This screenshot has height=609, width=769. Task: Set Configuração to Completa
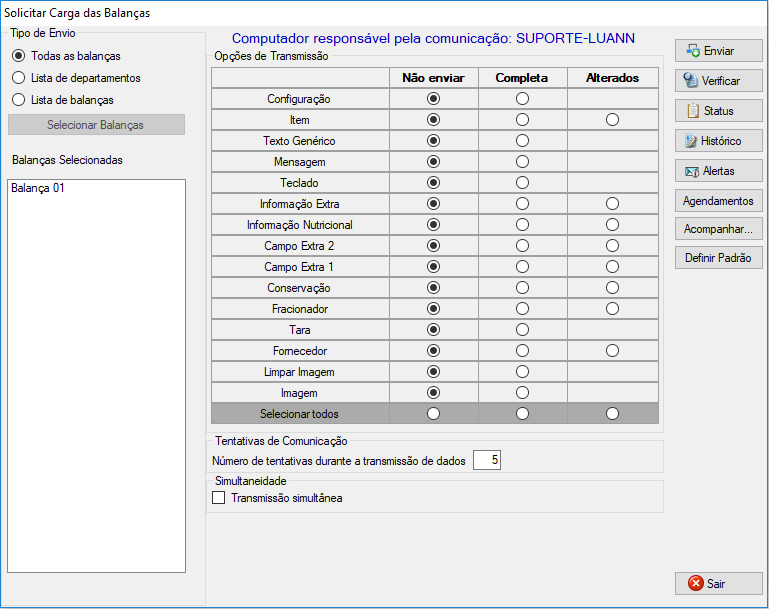522,99
